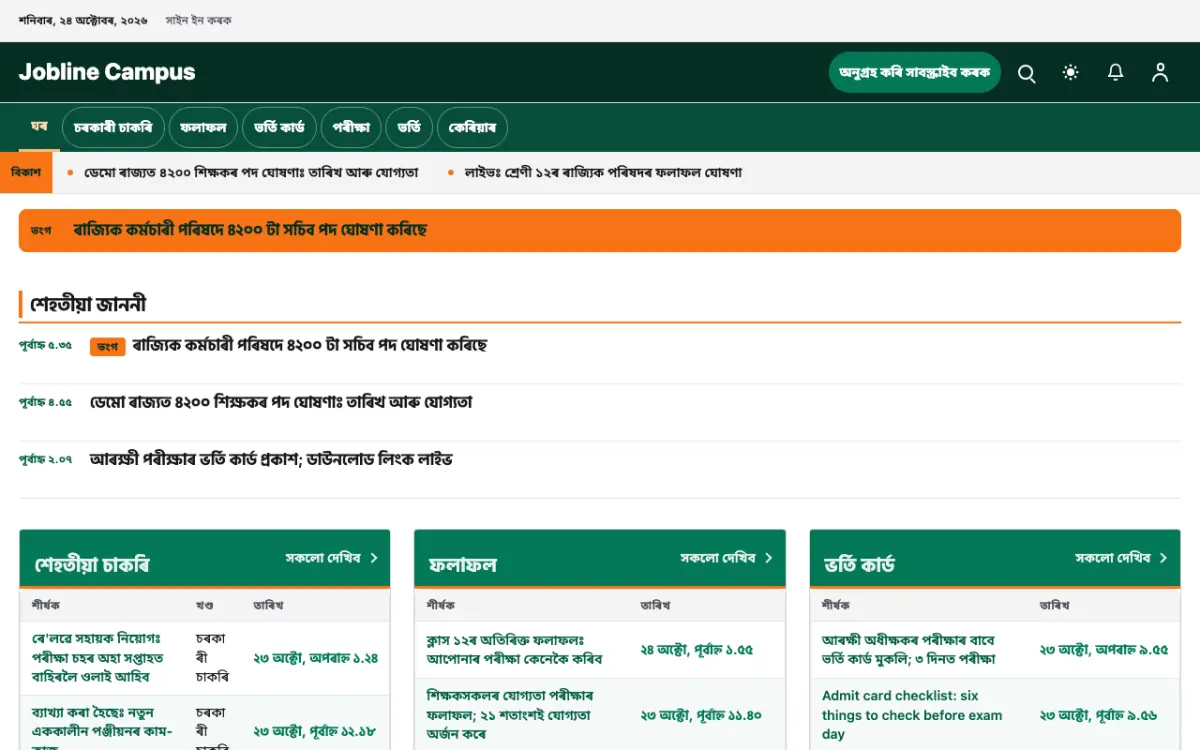Click the শেহতীয়া চাকৰি card title
This screenshot has height=750, width=1200.
pos(92,565)
